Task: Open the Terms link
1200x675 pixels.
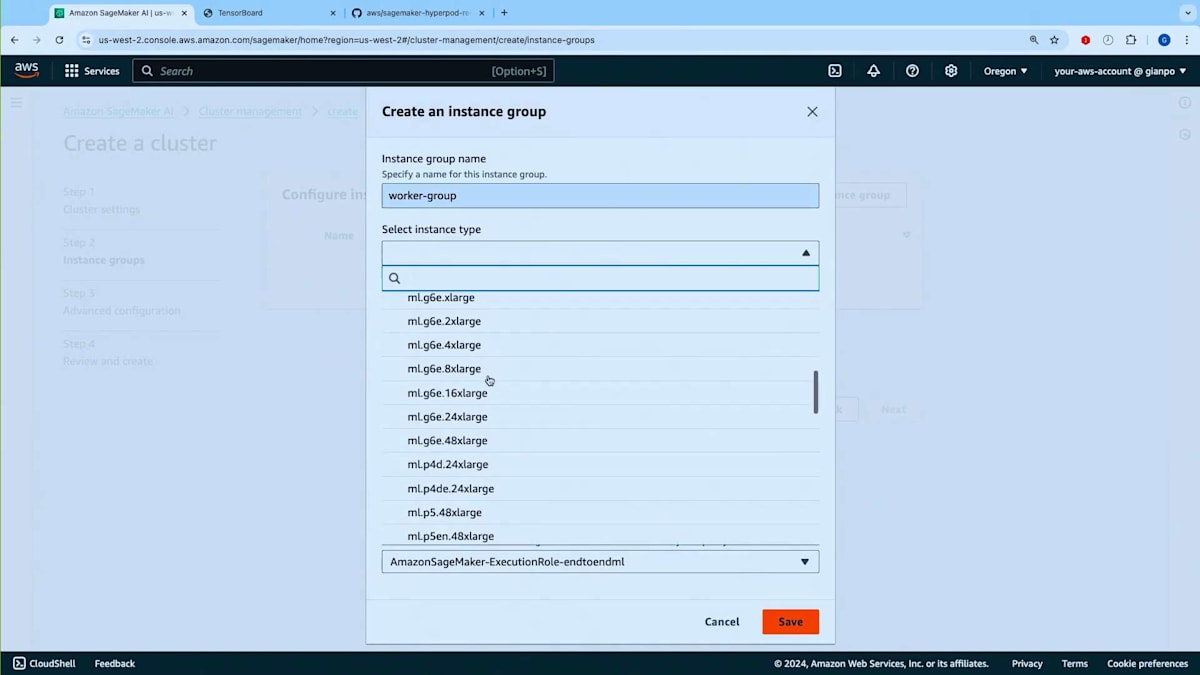Action: click(x=1075, y=663)
